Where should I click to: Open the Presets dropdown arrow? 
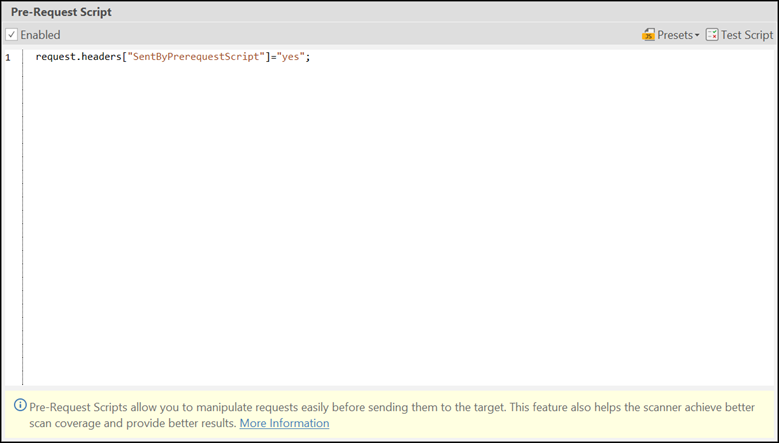[697, 35]
